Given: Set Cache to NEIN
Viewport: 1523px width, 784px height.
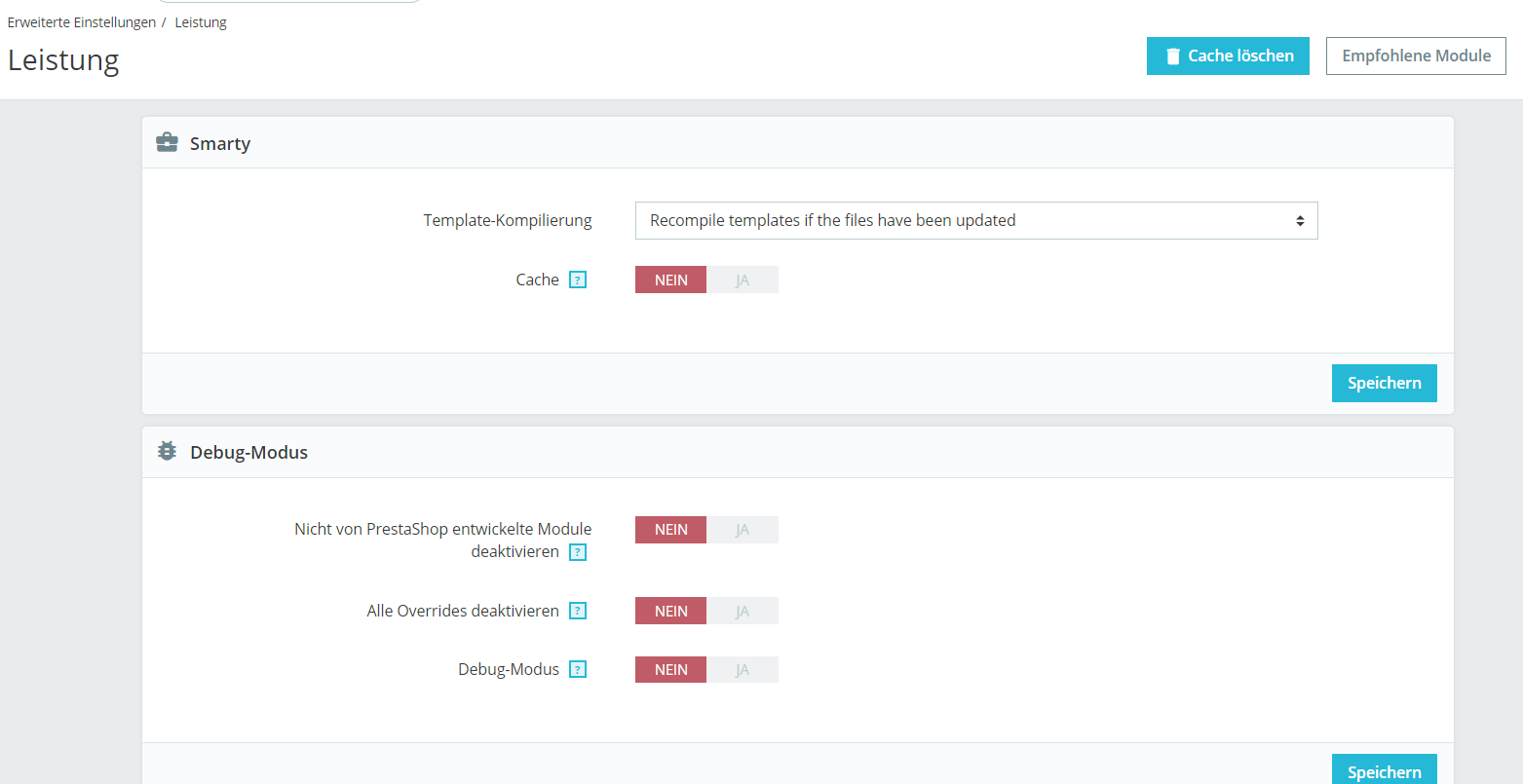Looking at the screenshot, I should point(670,280).
